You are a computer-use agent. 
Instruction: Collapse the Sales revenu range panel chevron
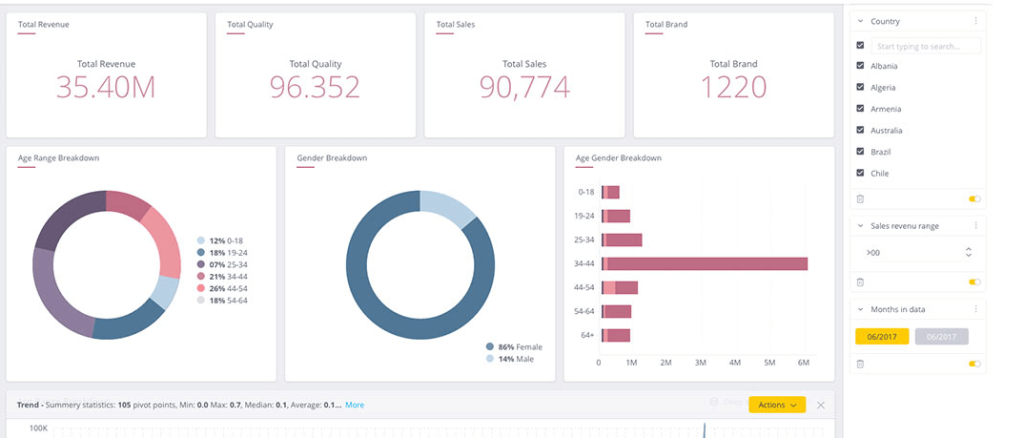860,226
